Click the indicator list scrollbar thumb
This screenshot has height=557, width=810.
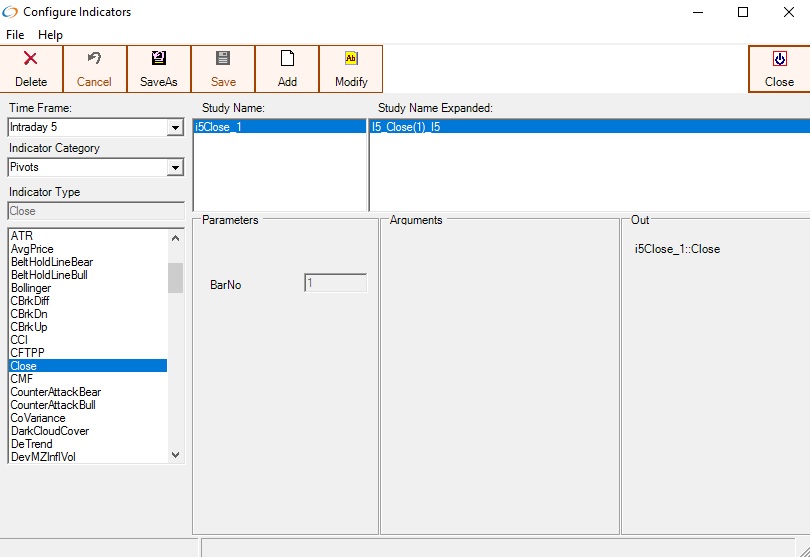176,277
